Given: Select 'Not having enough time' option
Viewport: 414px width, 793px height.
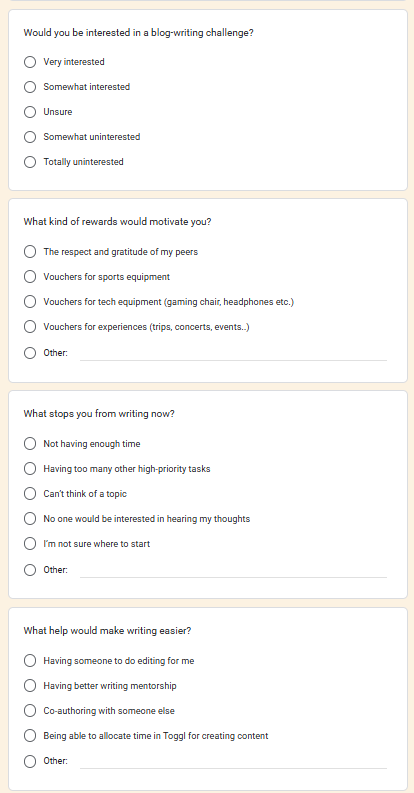Looking at the screenshot, I should pyautogui.click(x=30, y=444).
